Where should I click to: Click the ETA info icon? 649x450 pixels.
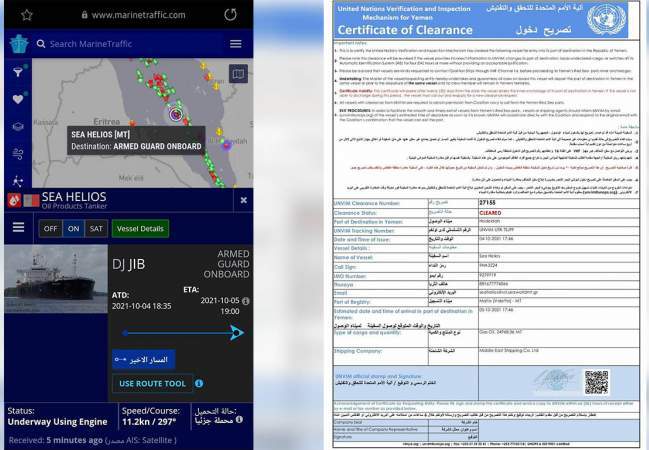point(245,301)
